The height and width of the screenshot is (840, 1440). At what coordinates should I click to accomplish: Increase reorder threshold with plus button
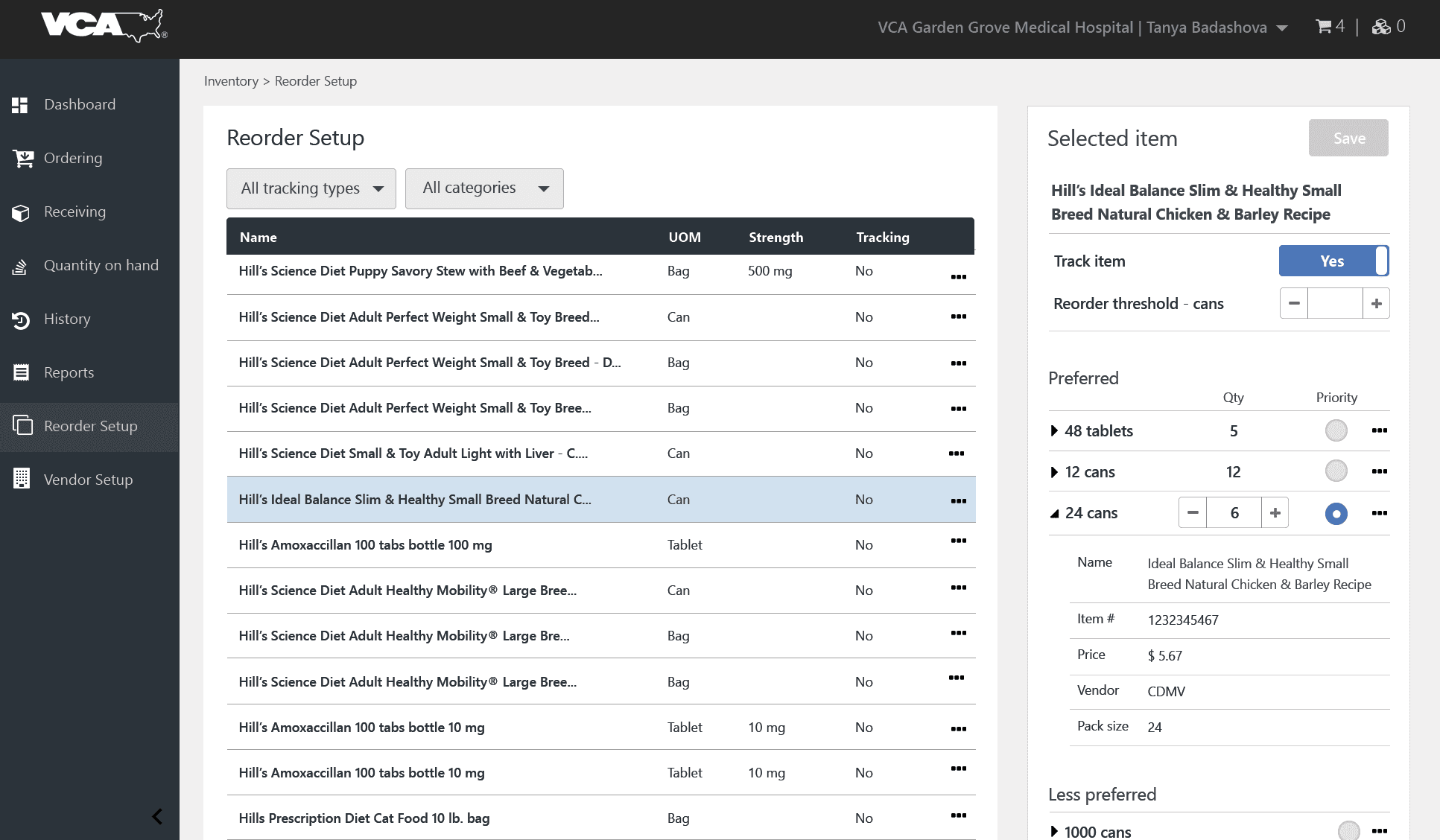click(x=1376, y=303)
